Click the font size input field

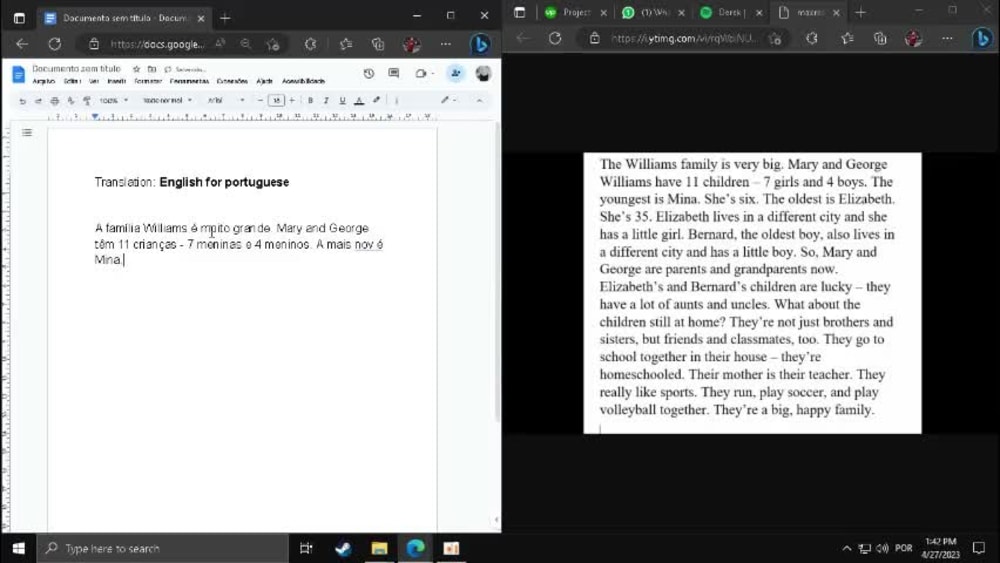click(x=276, y=100)
